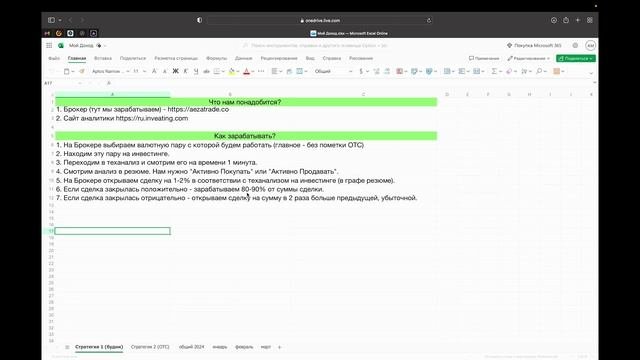640x360 pixels.
Task: Click the Name Box showing A17
Action: coord(61,83)
